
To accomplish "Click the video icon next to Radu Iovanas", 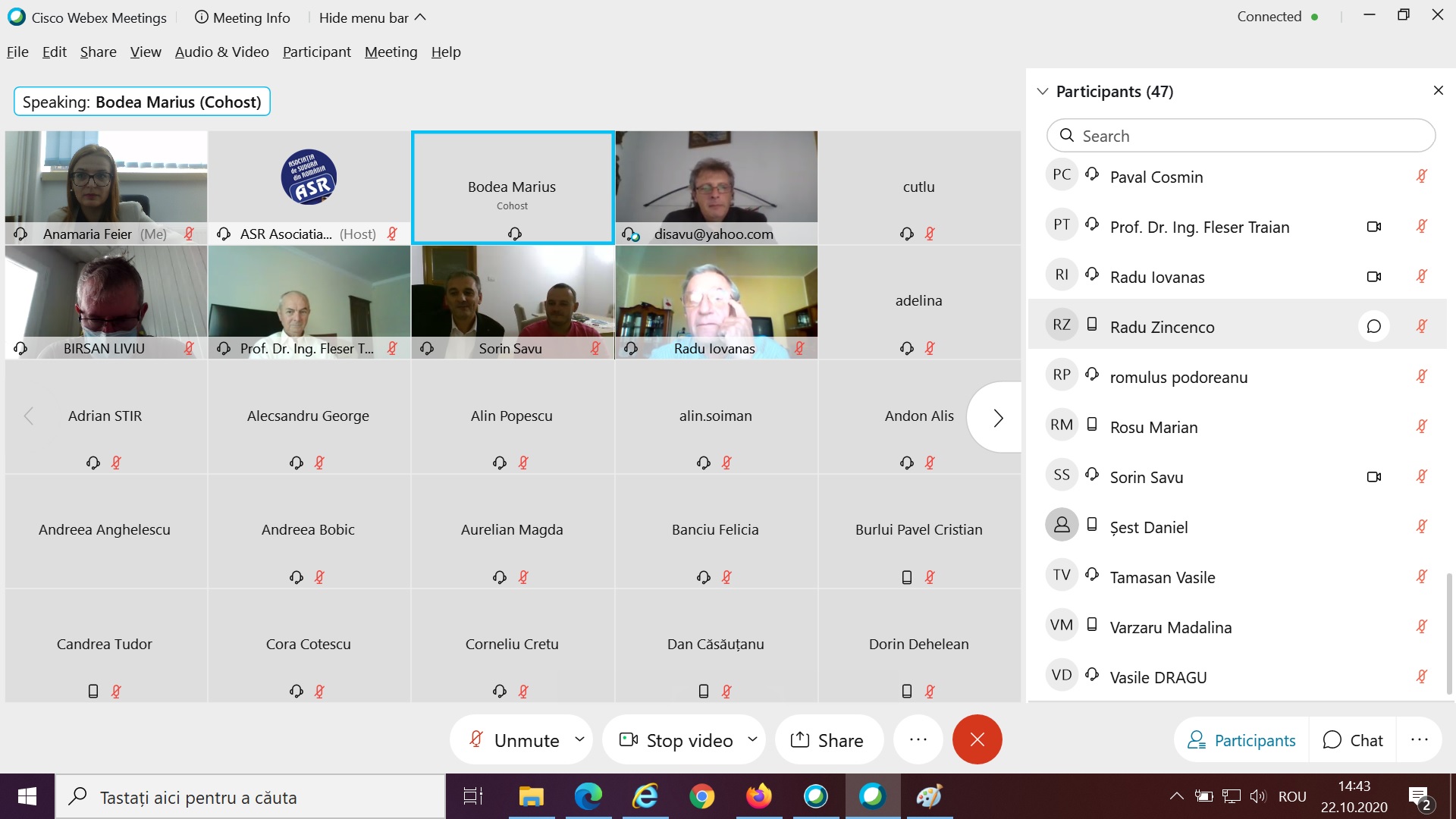I will 1373,277.
